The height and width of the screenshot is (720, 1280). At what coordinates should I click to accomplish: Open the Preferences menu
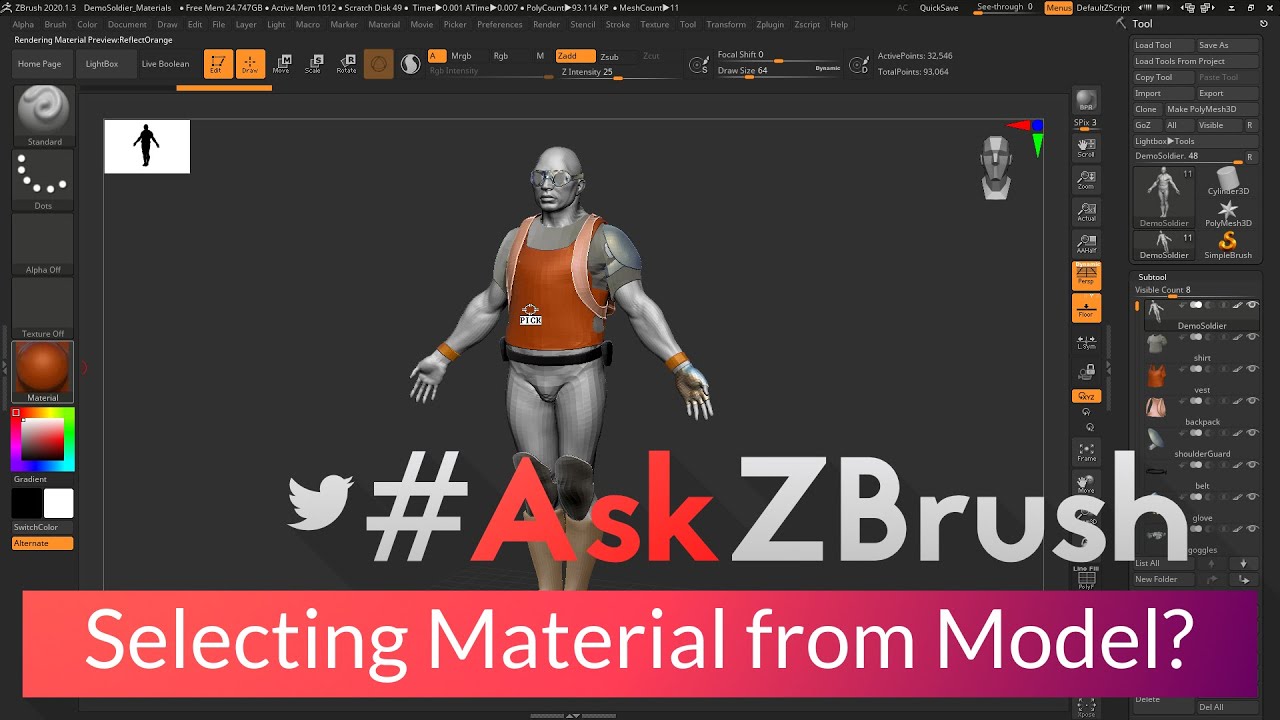(499, 24)
